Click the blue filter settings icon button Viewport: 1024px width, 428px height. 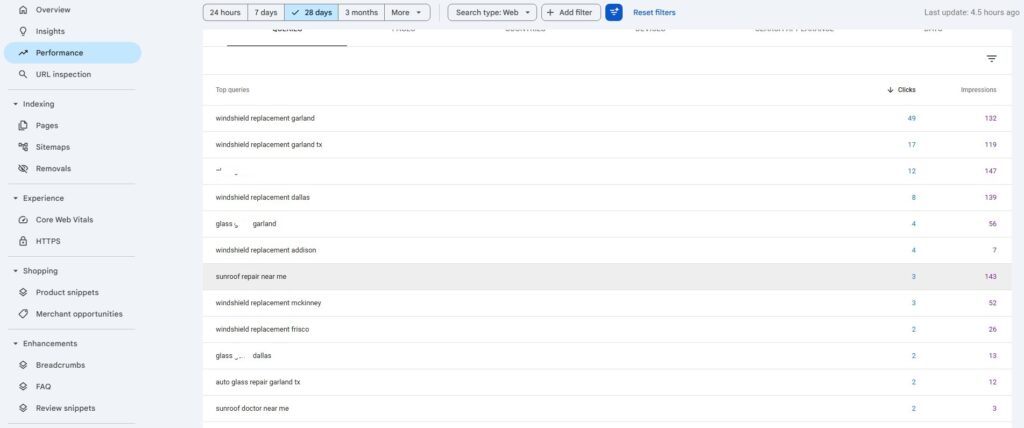point(614,12)
